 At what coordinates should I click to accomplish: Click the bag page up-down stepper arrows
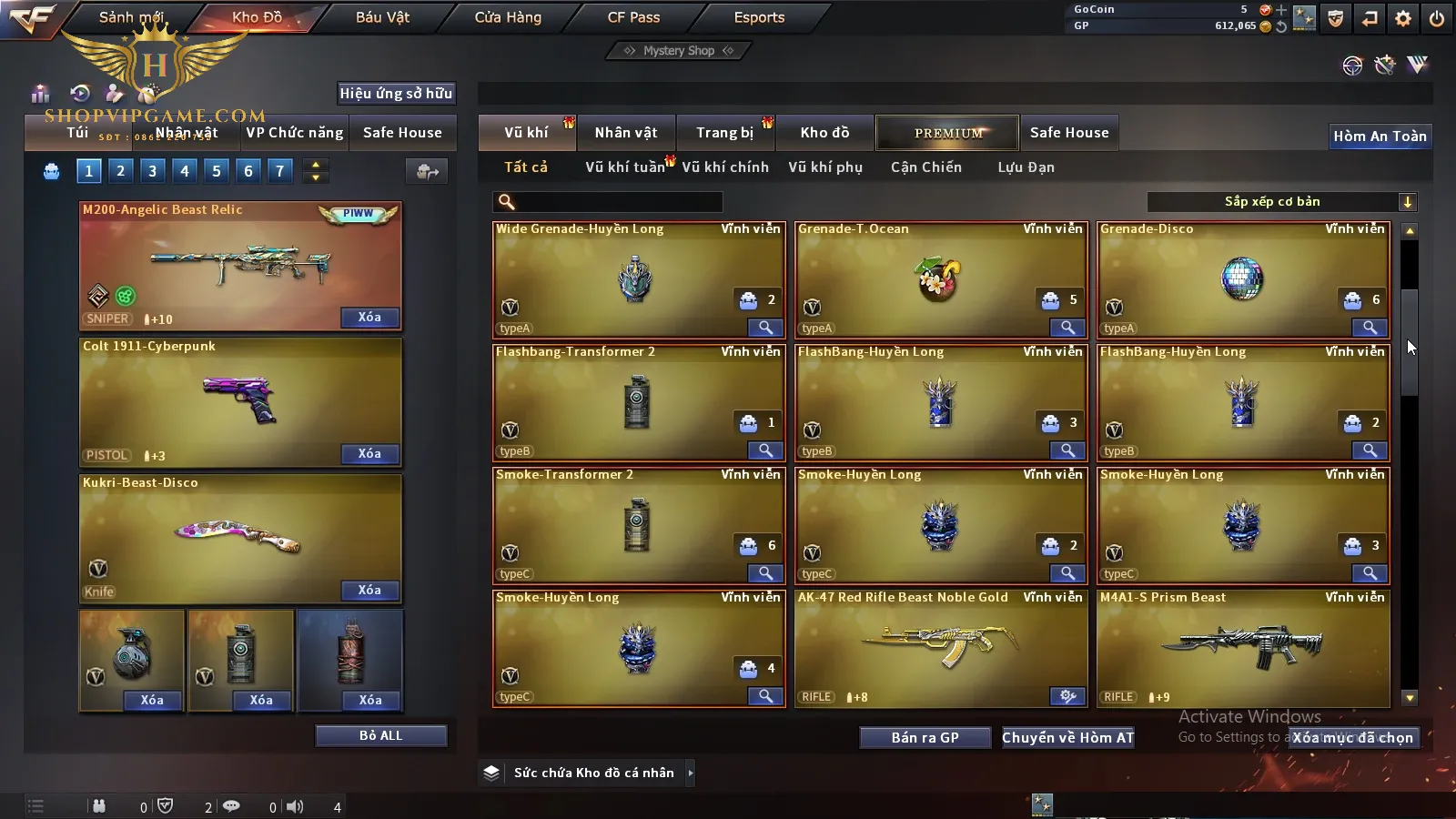coord(316,170)
